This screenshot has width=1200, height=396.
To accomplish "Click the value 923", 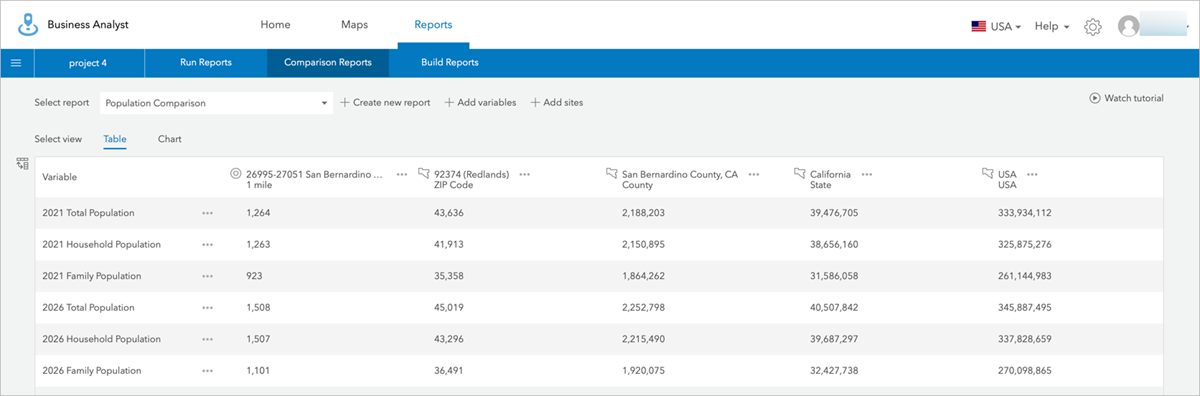I will pos(255,276).
